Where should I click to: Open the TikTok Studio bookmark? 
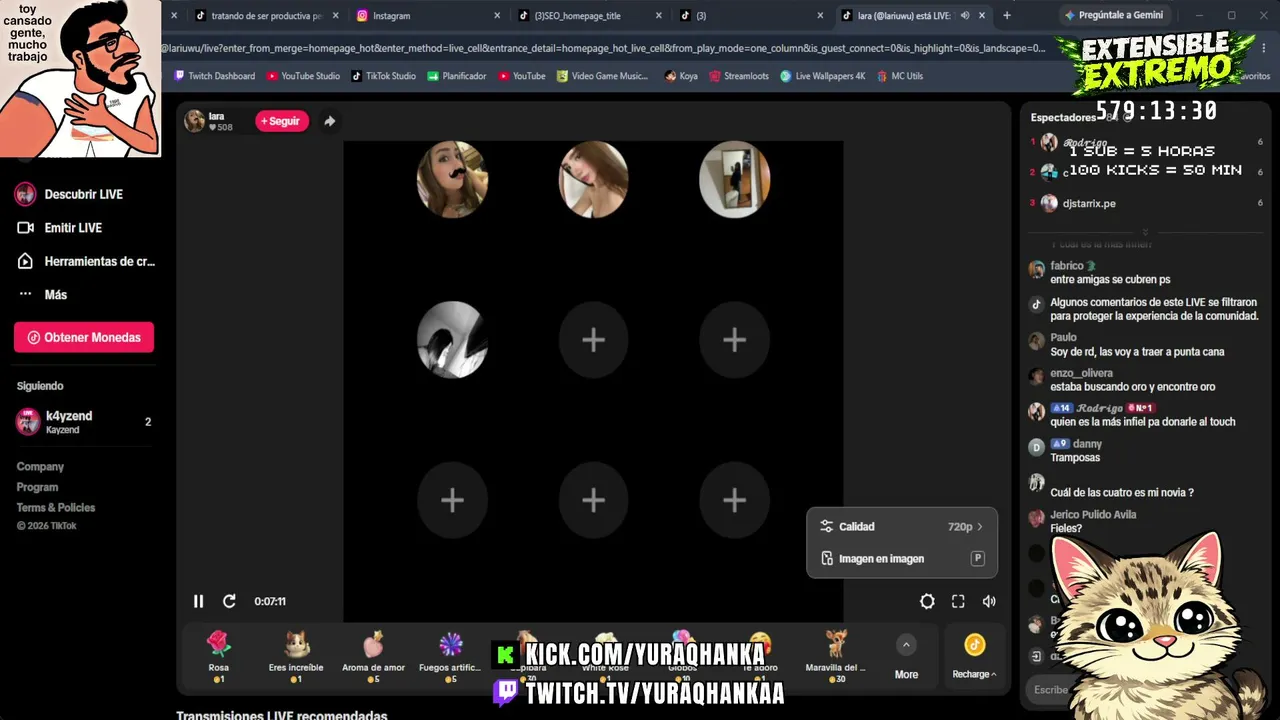[383, 76]
